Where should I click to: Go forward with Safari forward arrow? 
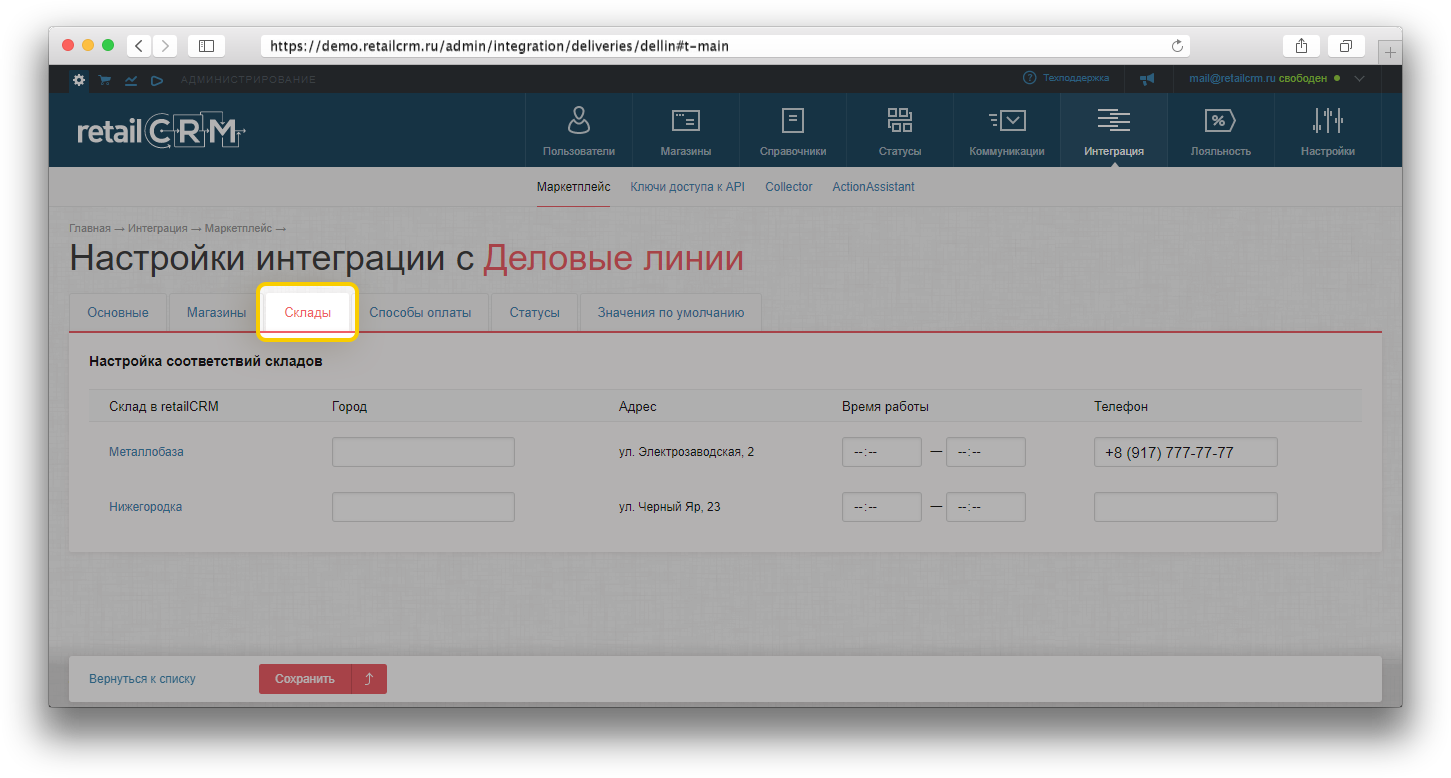pos(165,46)
